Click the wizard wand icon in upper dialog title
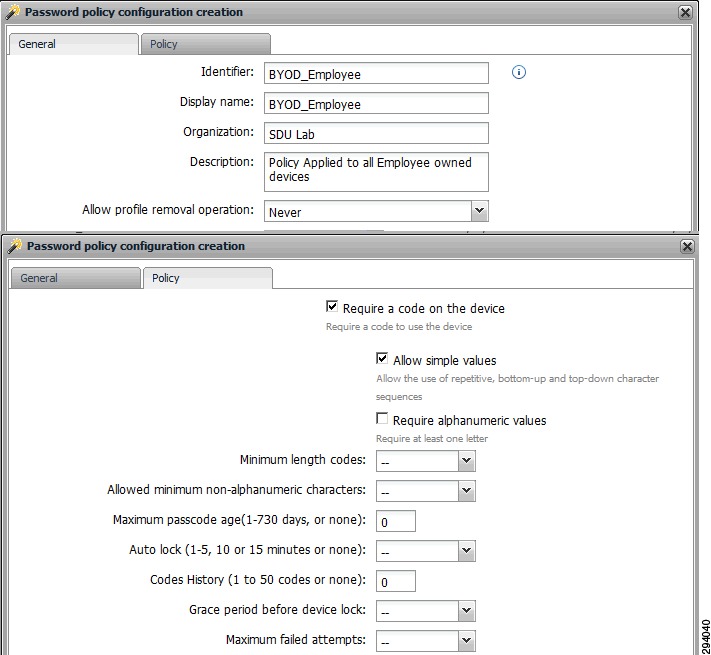 pos(13,12)
